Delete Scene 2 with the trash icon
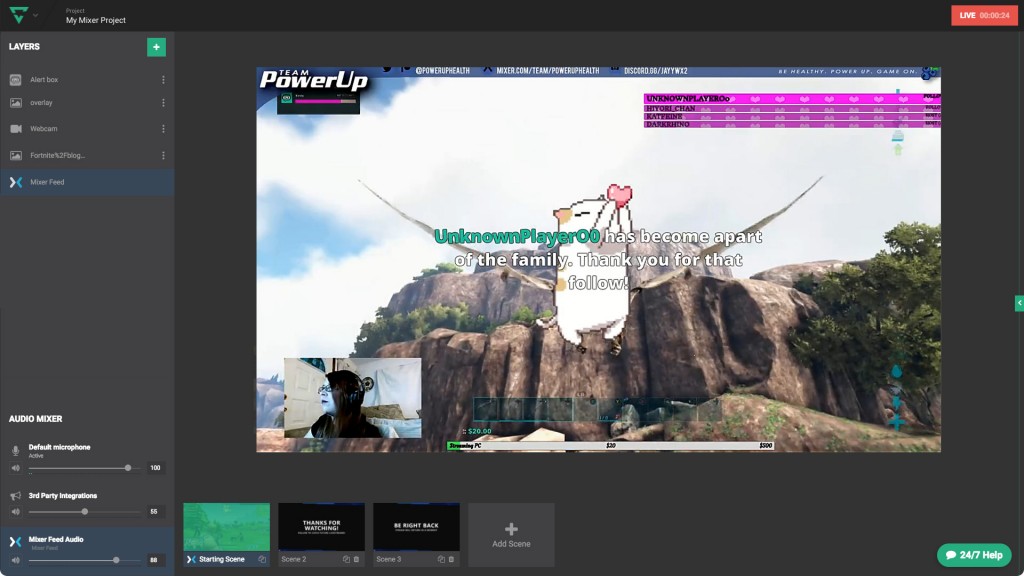The height and width of the screenshot is (576, 1024). (x=357, y=560)
